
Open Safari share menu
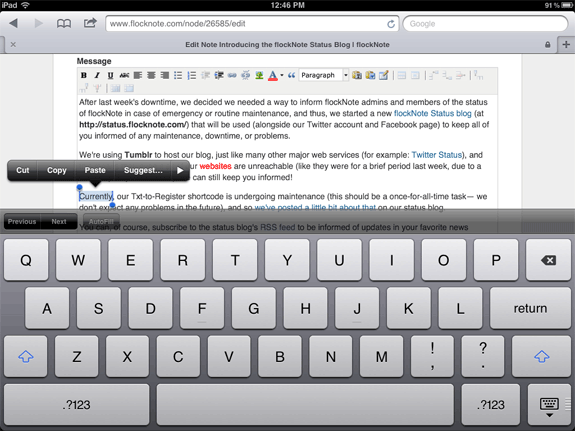90,23
